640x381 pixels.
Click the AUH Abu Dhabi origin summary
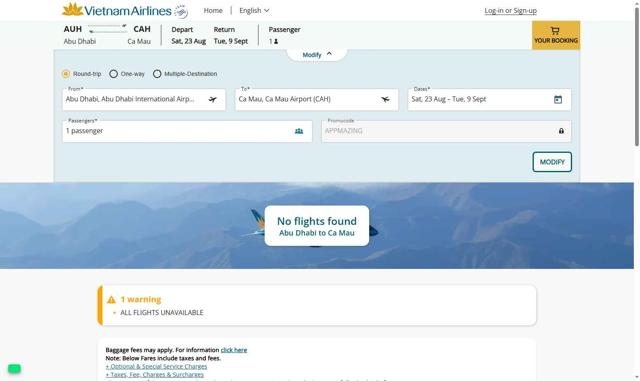click(80, 35)
